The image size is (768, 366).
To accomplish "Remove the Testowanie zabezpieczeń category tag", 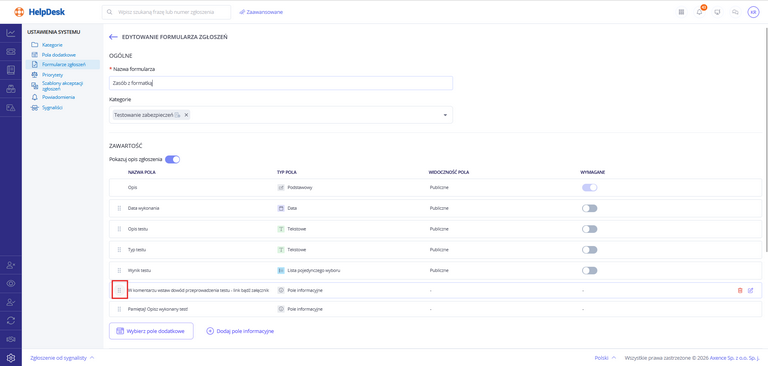I will (x=186, y=115).
